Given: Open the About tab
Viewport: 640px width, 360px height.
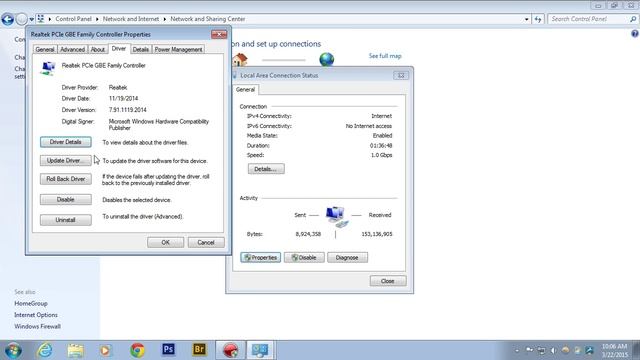Looking at the screenshot, I should (98, 49).
